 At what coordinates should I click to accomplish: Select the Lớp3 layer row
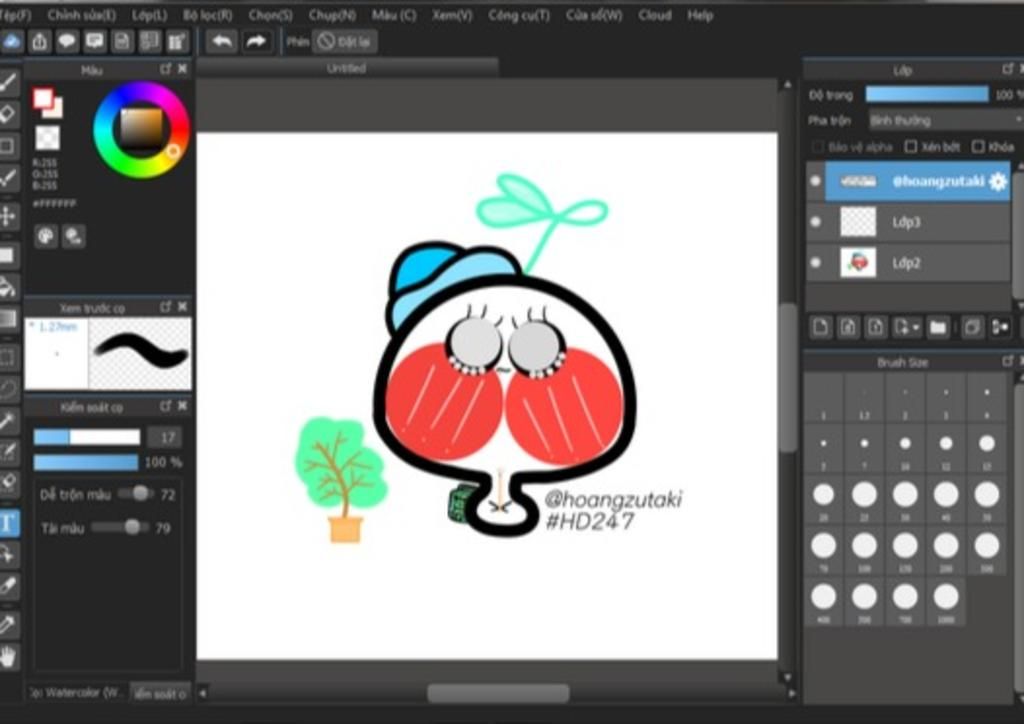908,222
